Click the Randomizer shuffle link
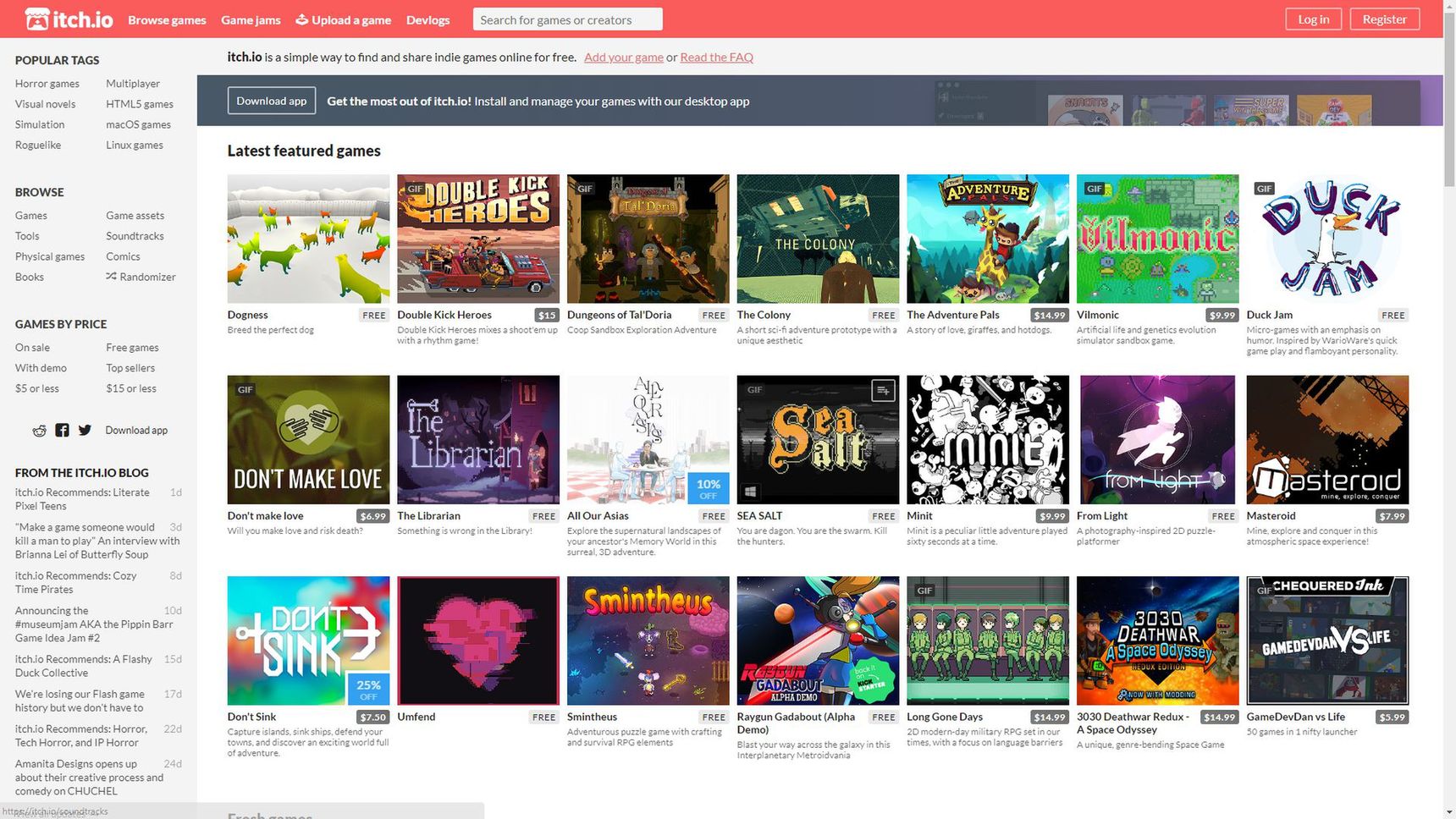Image resolution: width=1456 pixels, height=819 pixels. 141,277
